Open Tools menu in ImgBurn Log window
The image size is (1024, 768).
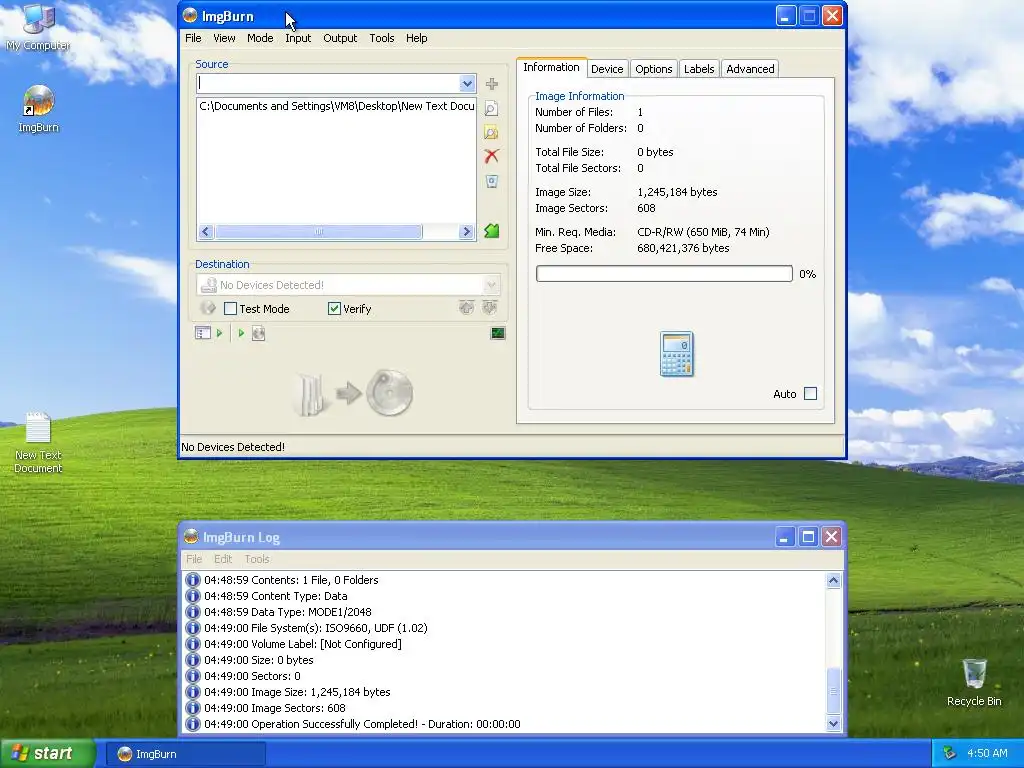click(x=257, y=559)
